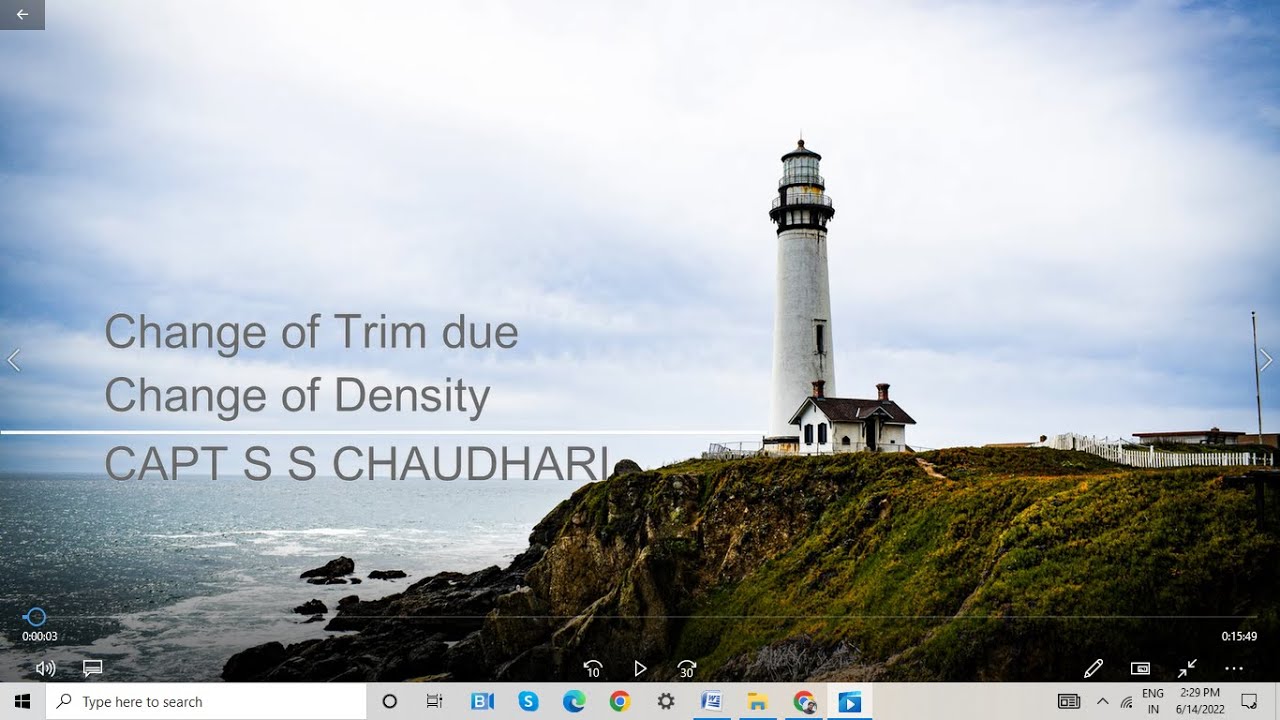Open File Explorer from the taskbar

pyautogui.click(x=758, y=701)
